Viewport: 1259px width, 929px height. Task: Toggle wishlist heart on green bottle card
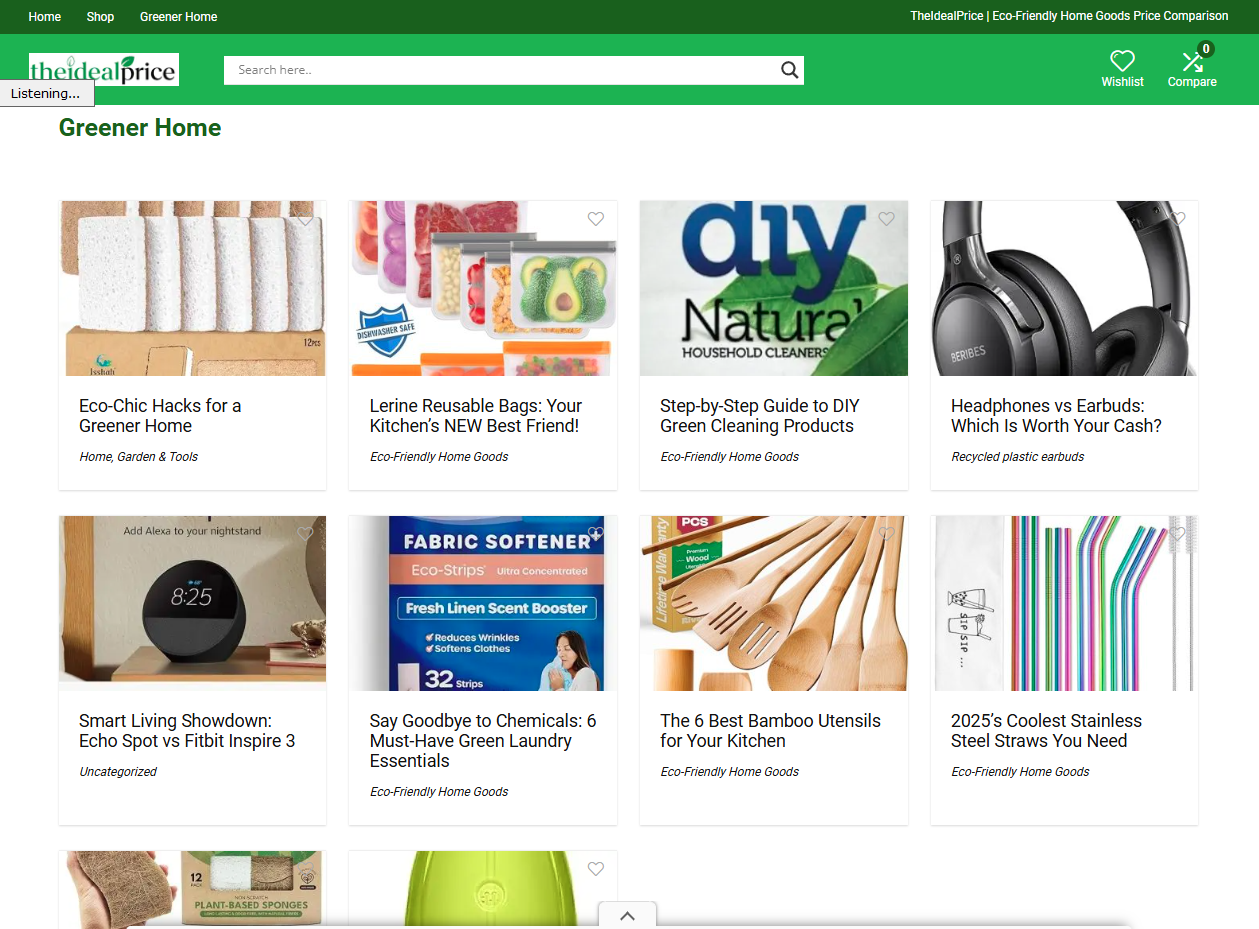coord(596,869)
